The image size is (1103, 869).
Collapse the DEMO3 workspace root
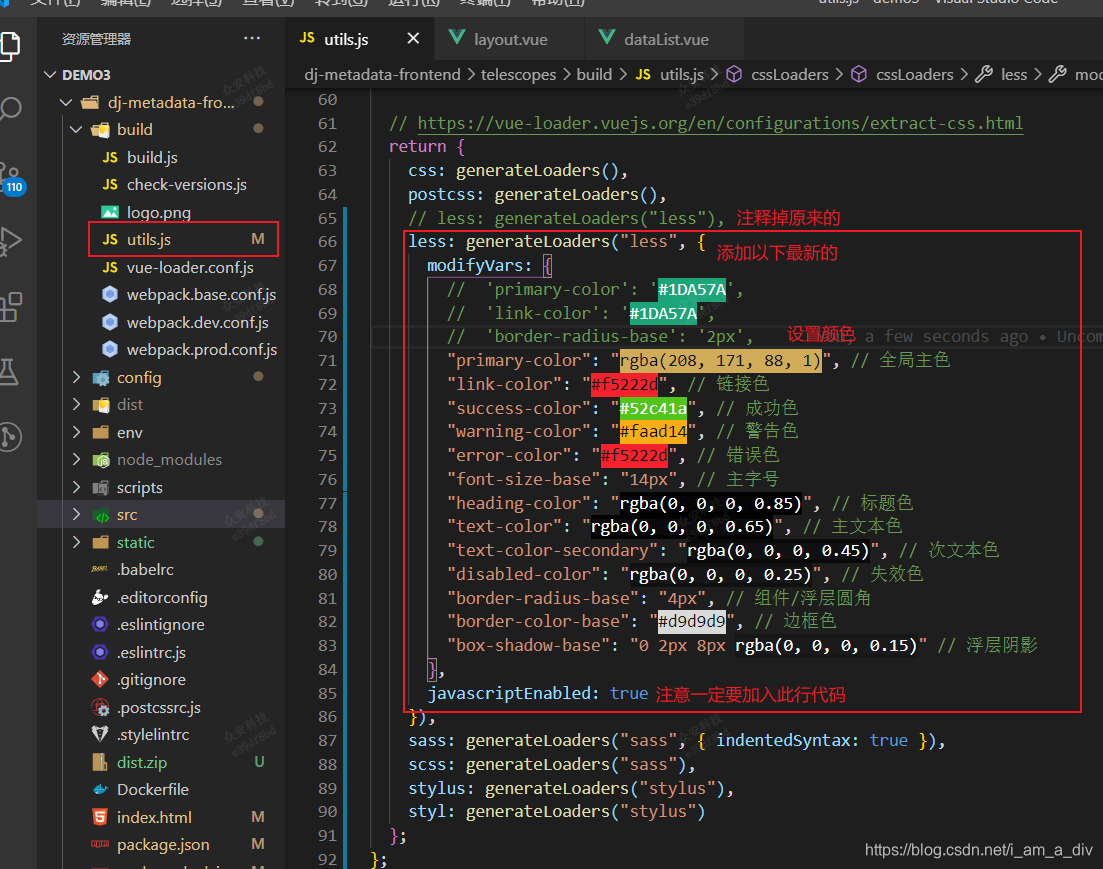pos(50,75)
